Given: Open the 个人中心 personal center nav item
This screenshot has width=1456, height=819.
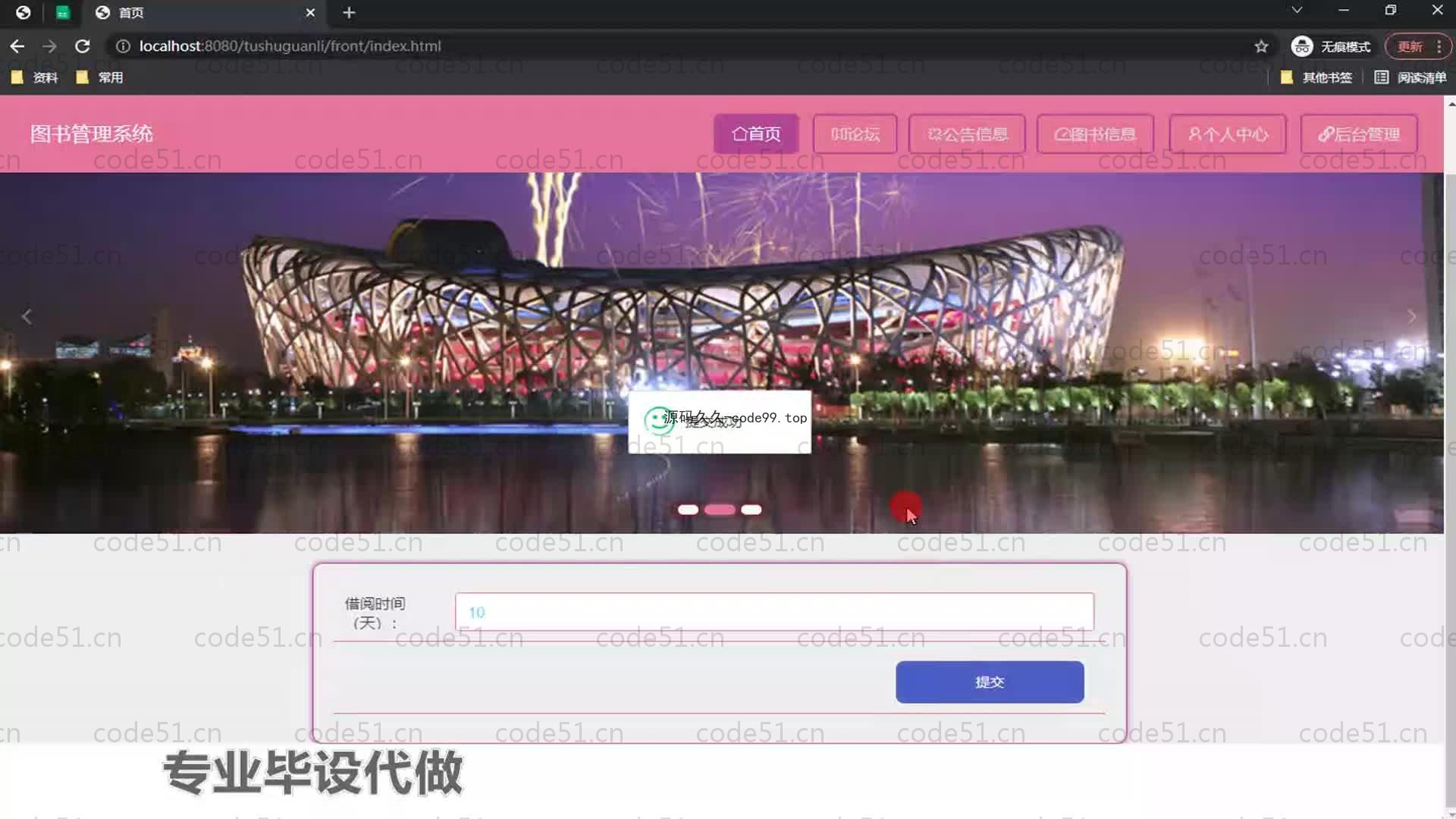Looking at the screenshot, I should (x=1228, y=134).
